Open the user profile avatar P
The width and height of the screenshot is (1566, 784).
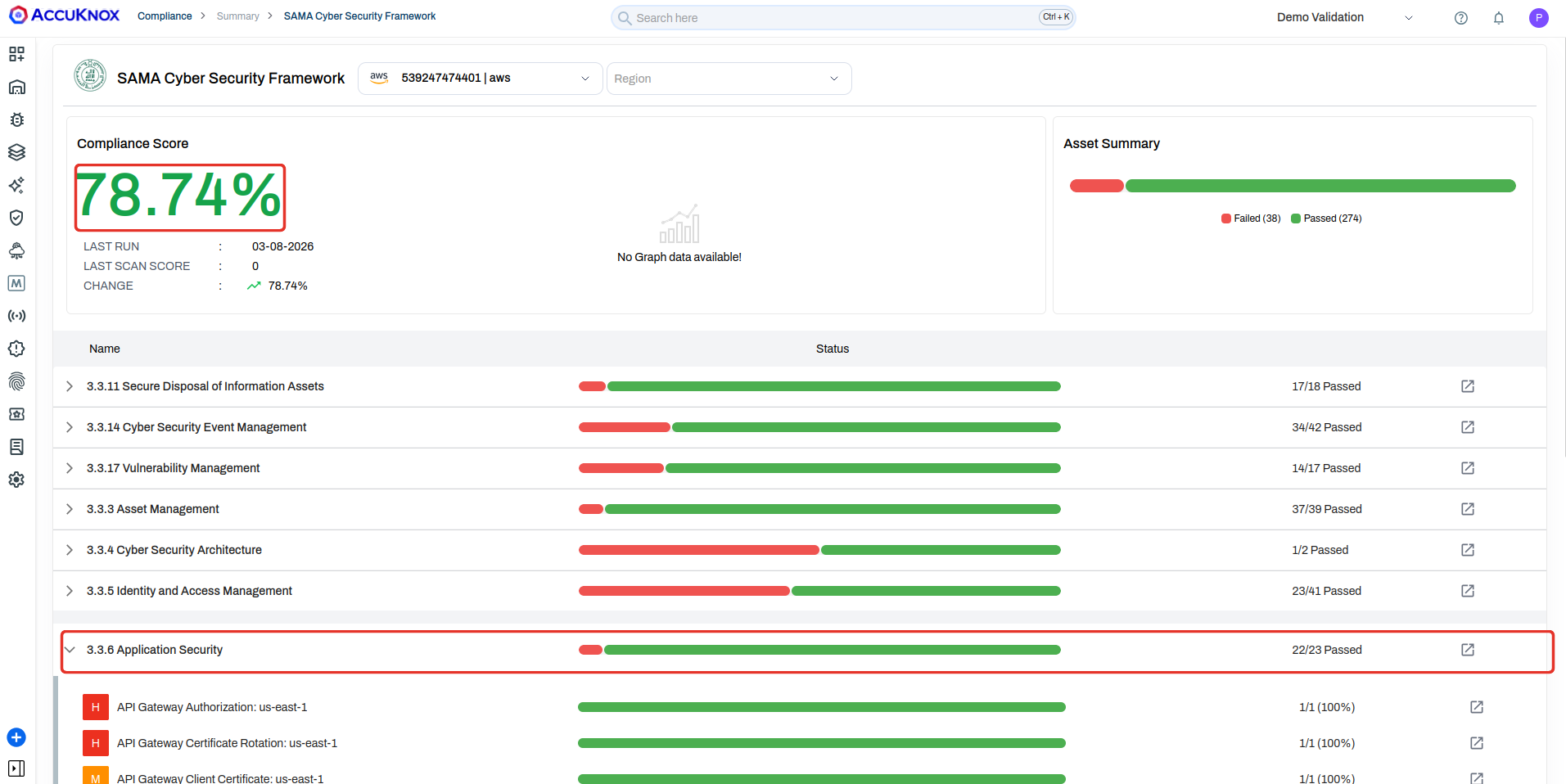click(x=1539, y=18)
